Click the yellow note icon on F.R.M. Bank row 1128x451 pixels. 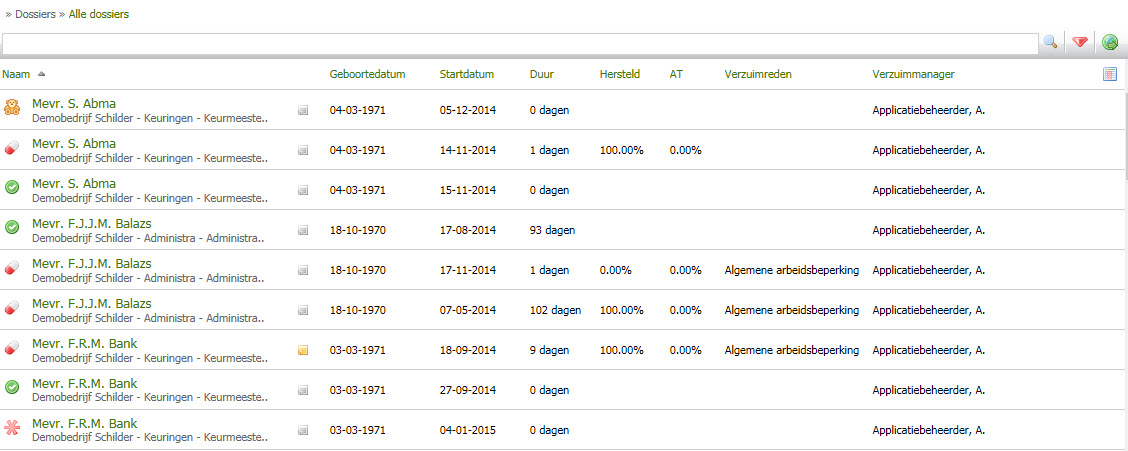(x=303, y=350)
